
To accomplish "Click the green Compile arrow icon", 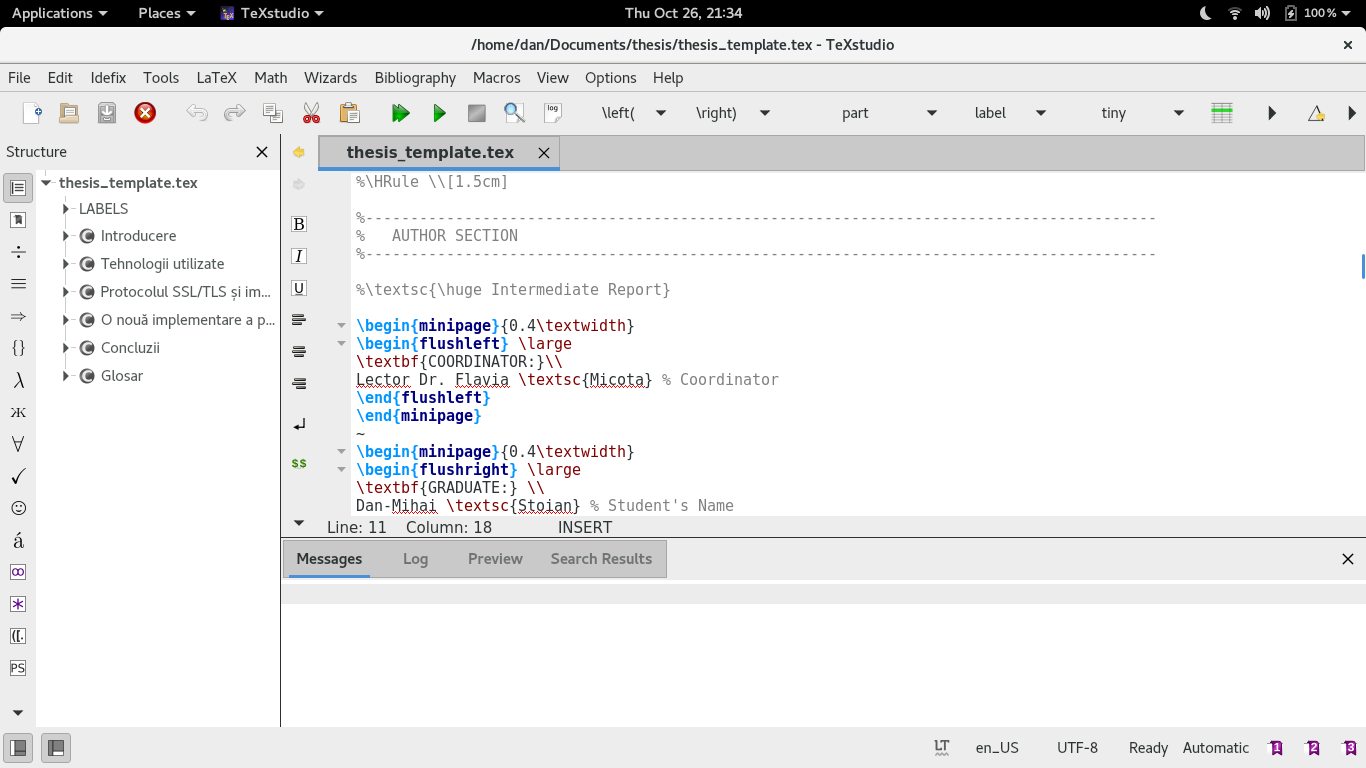I will (439, 113).
